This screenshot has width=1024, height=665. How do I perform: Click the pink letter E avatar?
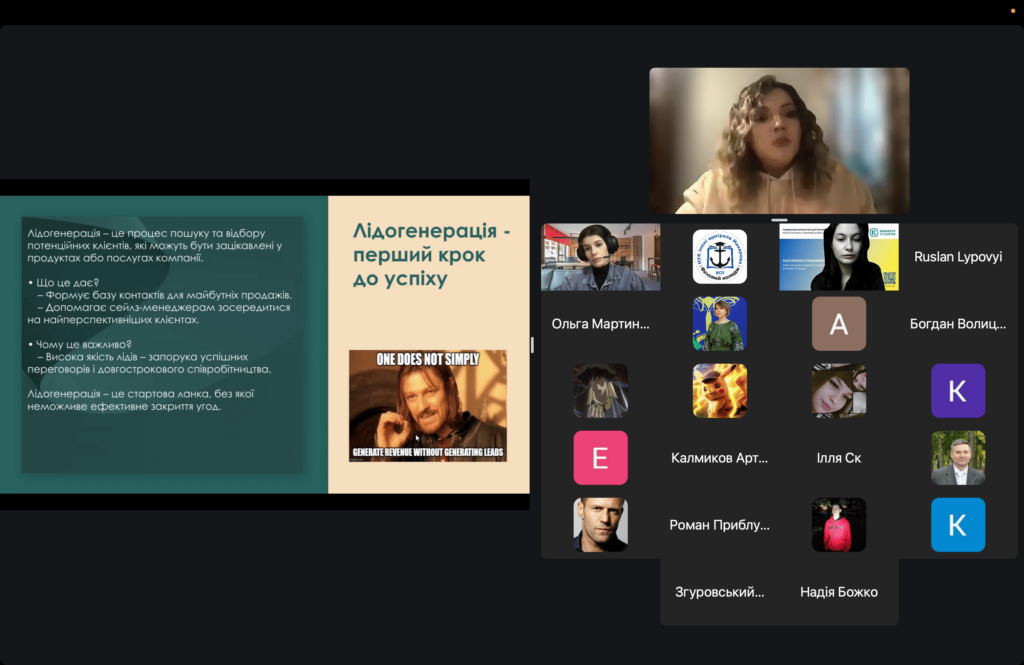tap(601, 458)
